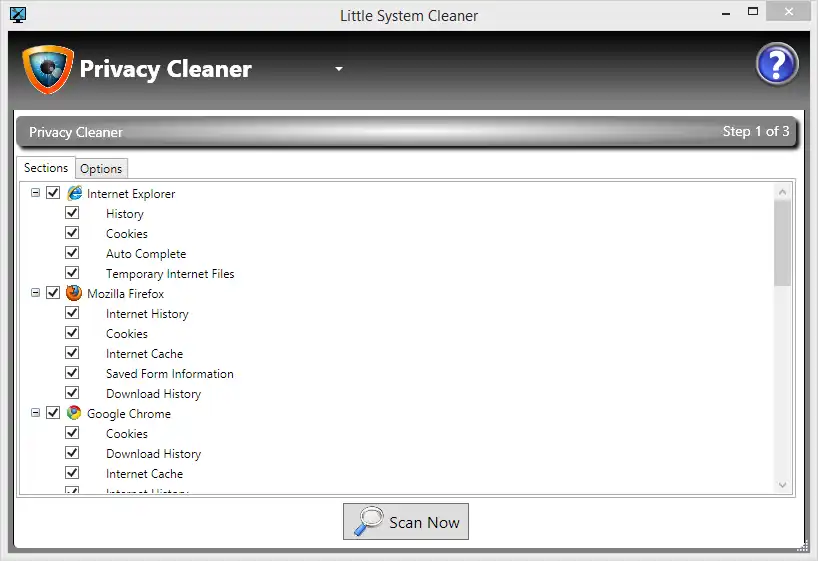Uncheck Firefox Internet History checkbox

(x=72, y=313)
